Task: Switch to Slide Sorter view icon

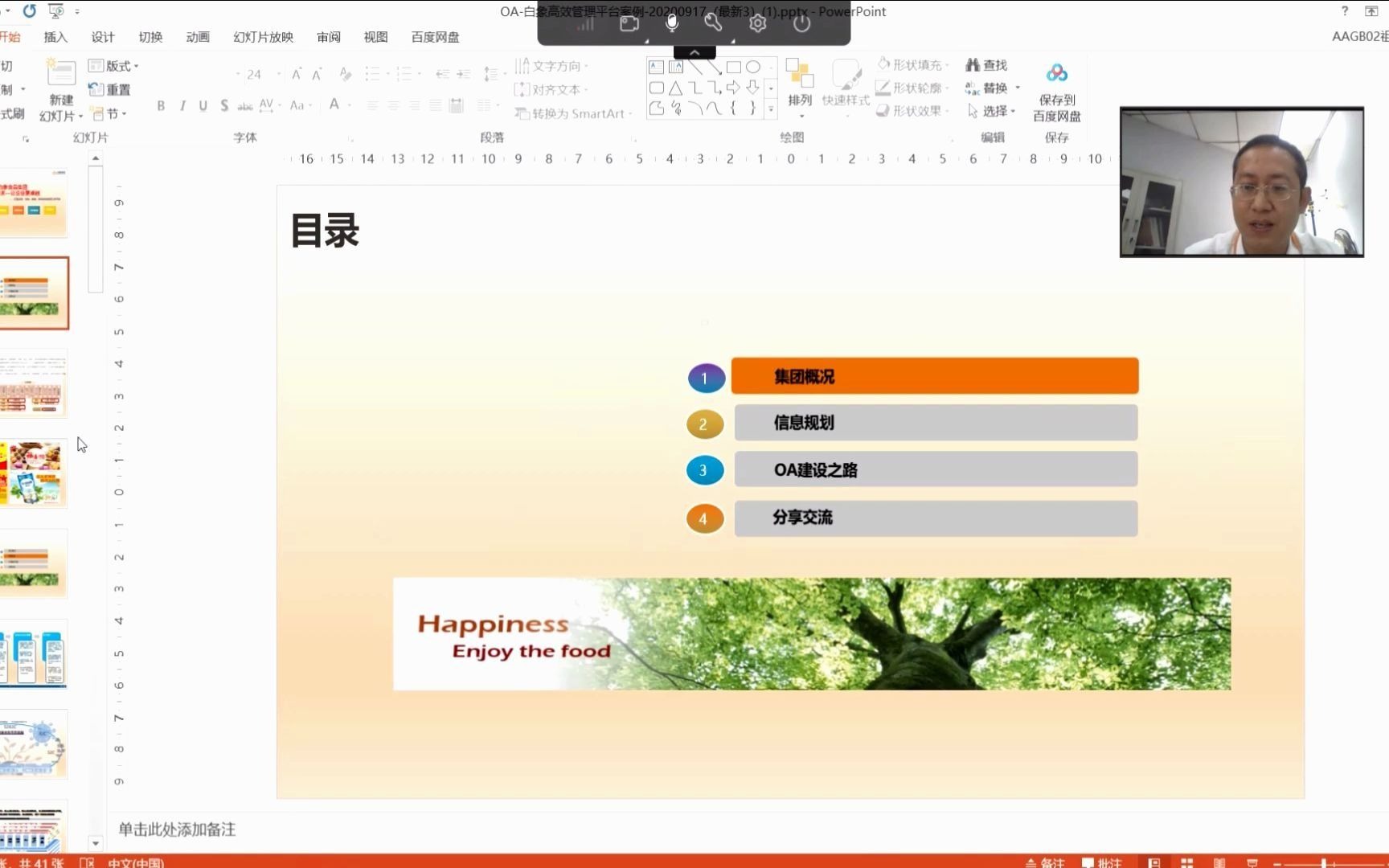Action: click(1186, 862)
